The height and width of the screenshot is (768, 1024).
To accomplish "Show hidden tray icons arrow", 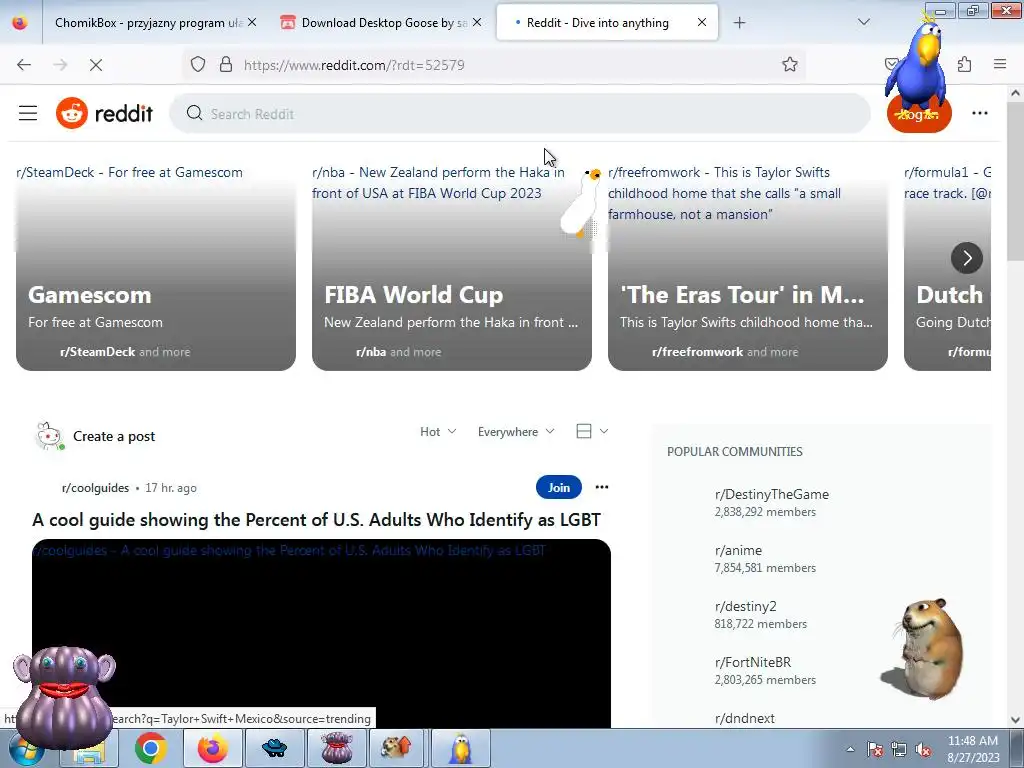I will tap(850, 750).
